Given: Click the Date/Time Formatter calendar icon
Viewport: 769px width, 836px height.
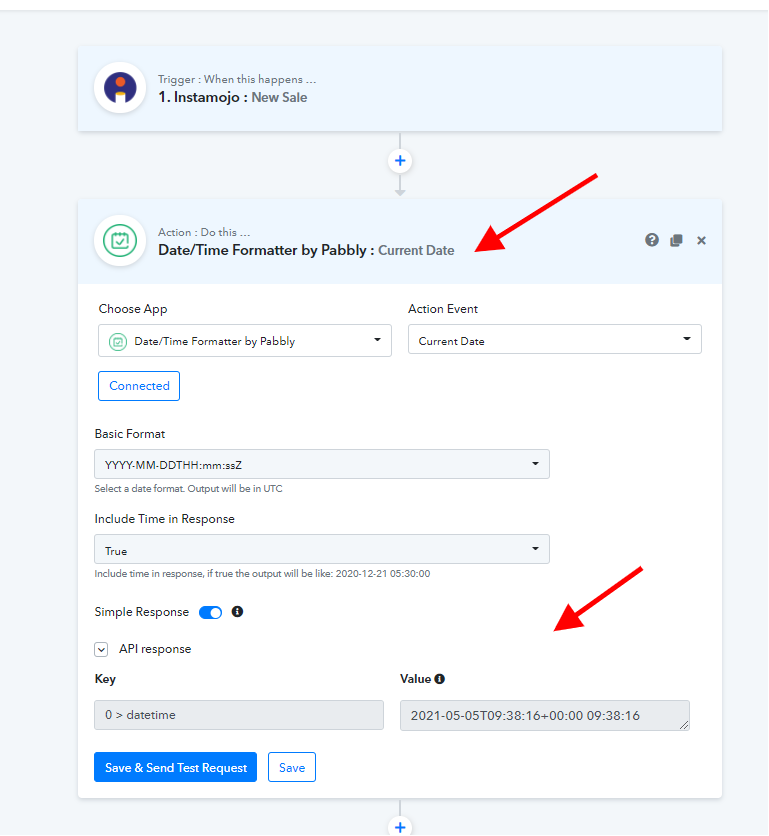Looking at the screenshot, I should [120, 240].
